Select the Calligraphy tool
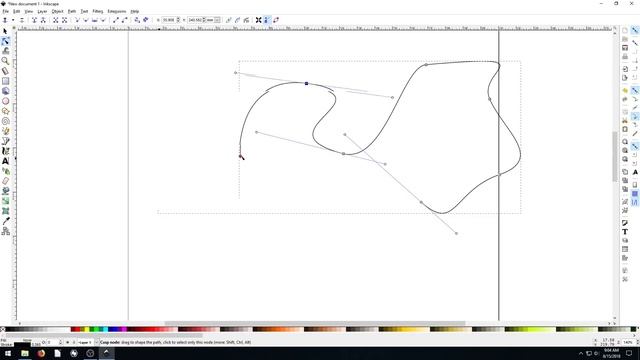Viewport: 640px width, 360px height. 5,151
